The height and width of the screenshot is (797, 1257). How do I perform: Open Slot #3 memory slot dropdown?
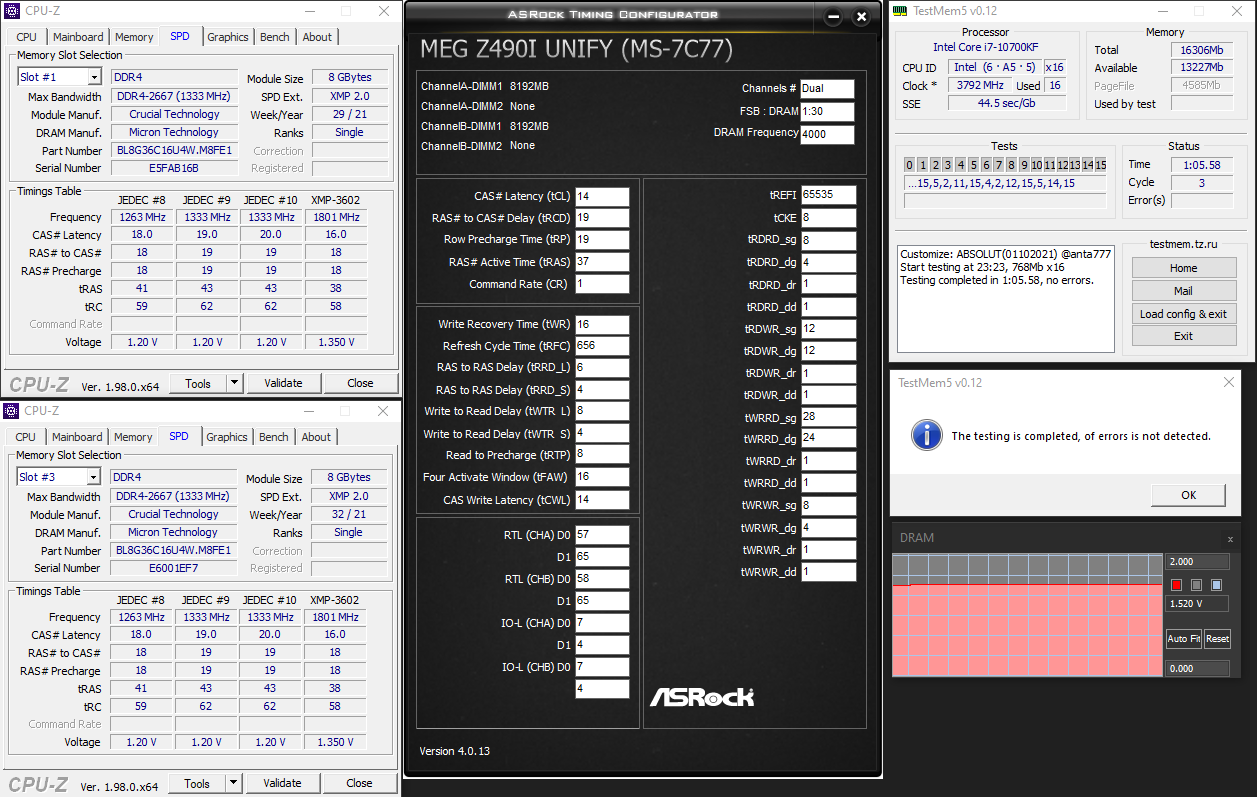point(93,478)
